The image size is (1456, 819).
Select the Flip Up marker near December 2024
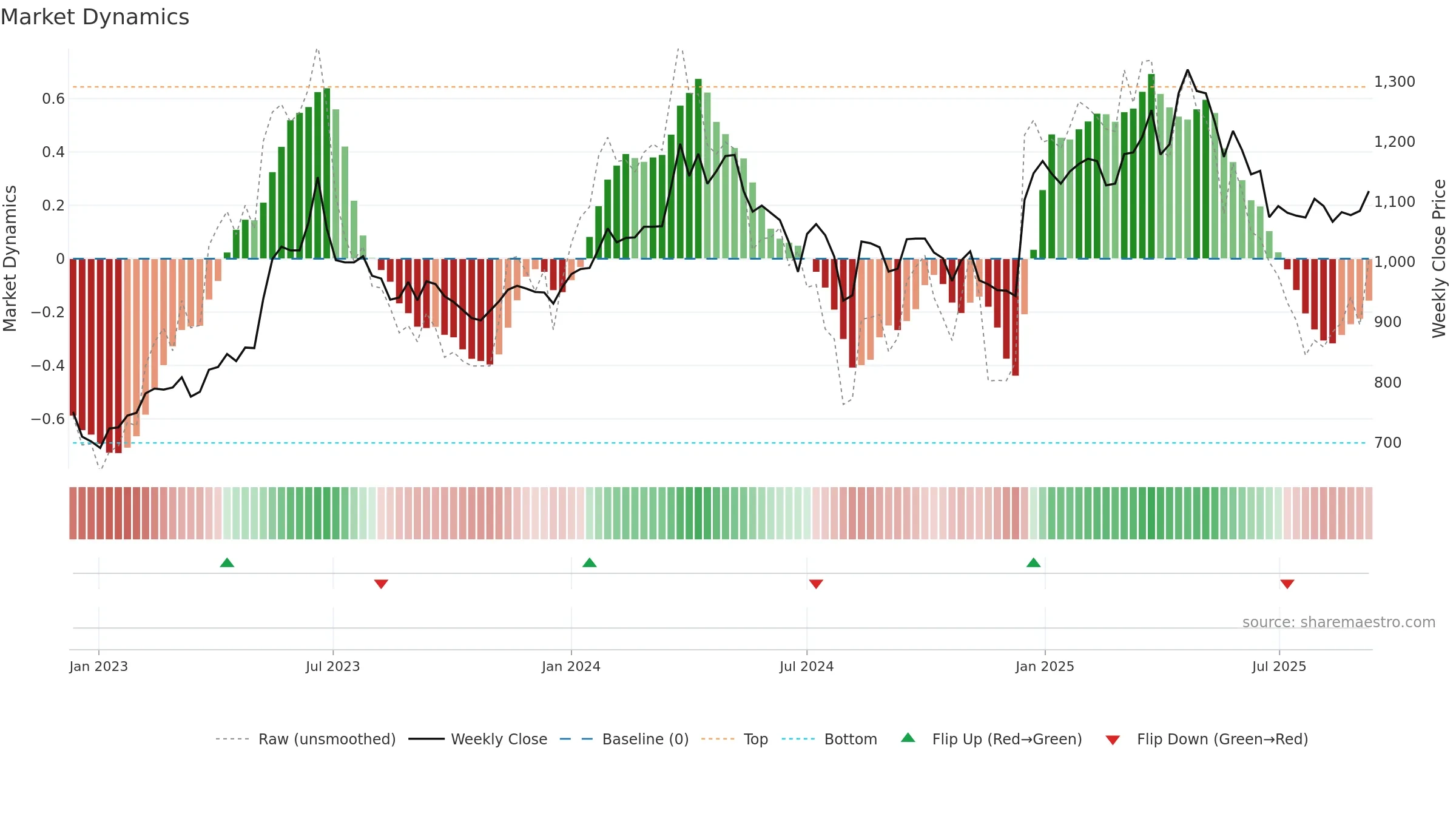[1034, 562]
